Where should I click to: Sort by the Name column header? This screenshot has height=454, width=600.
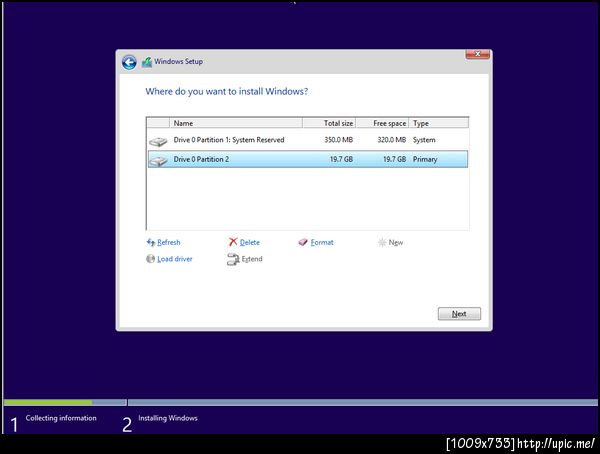point(236,123)
